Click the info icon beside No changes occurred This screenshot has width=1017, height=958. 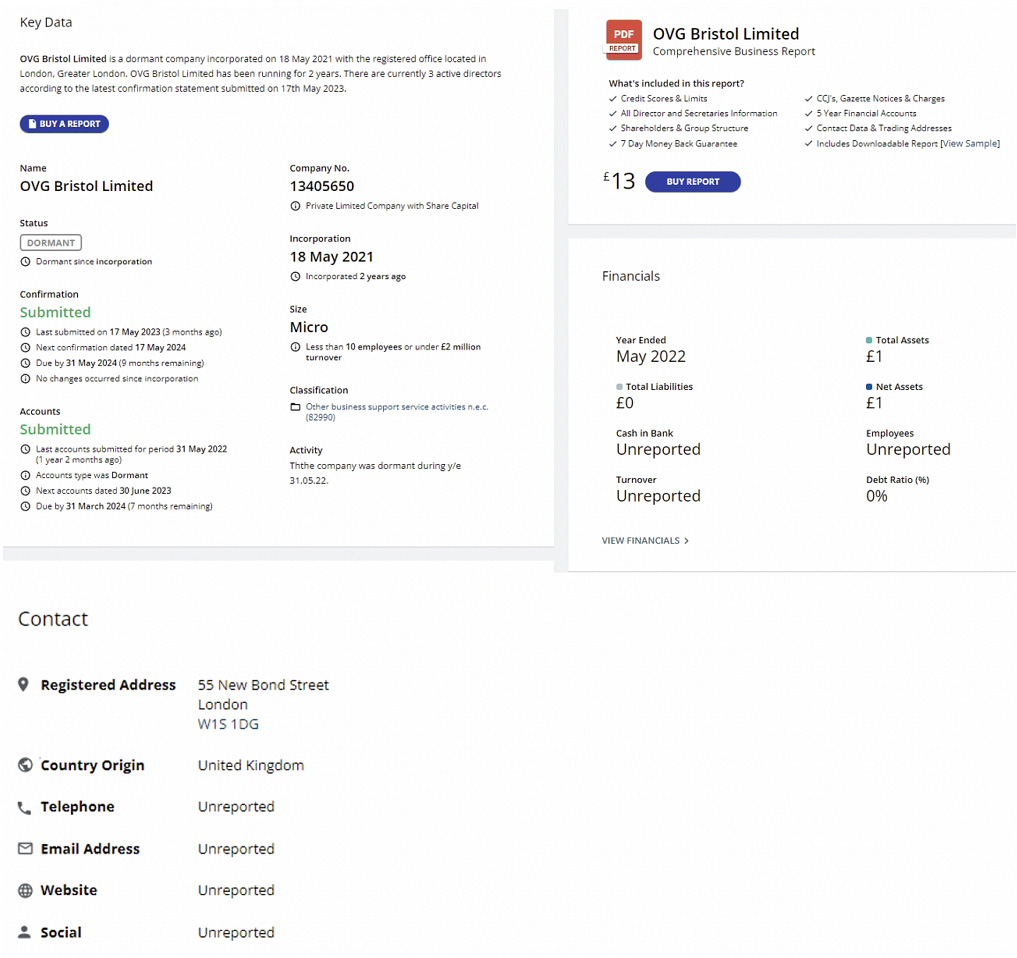(25, 378)
